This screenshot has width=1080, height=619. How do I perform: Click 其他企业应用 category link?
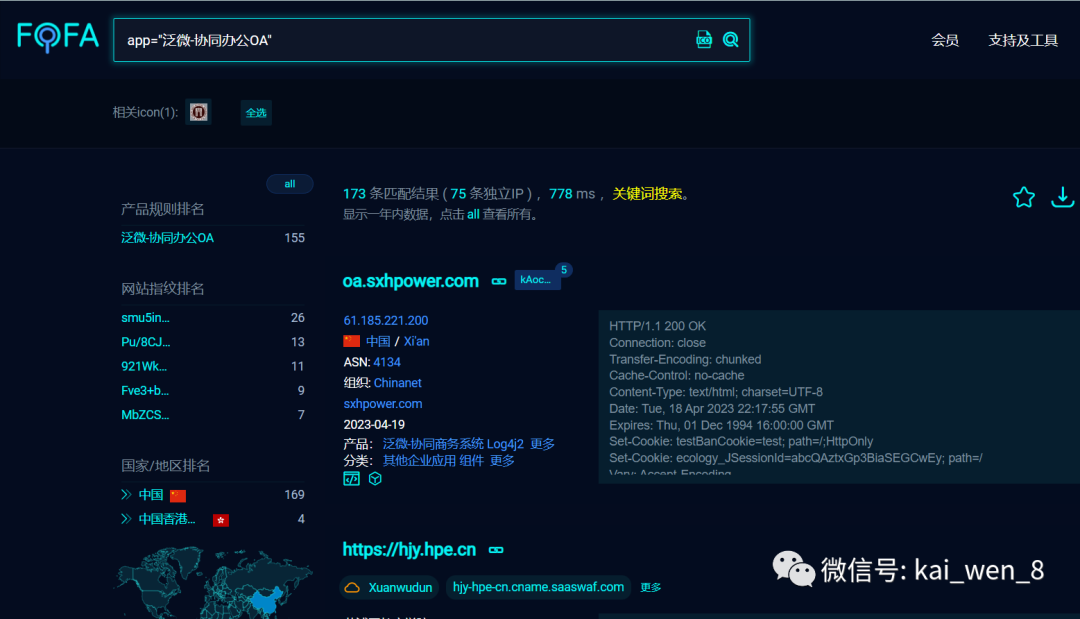419,460
